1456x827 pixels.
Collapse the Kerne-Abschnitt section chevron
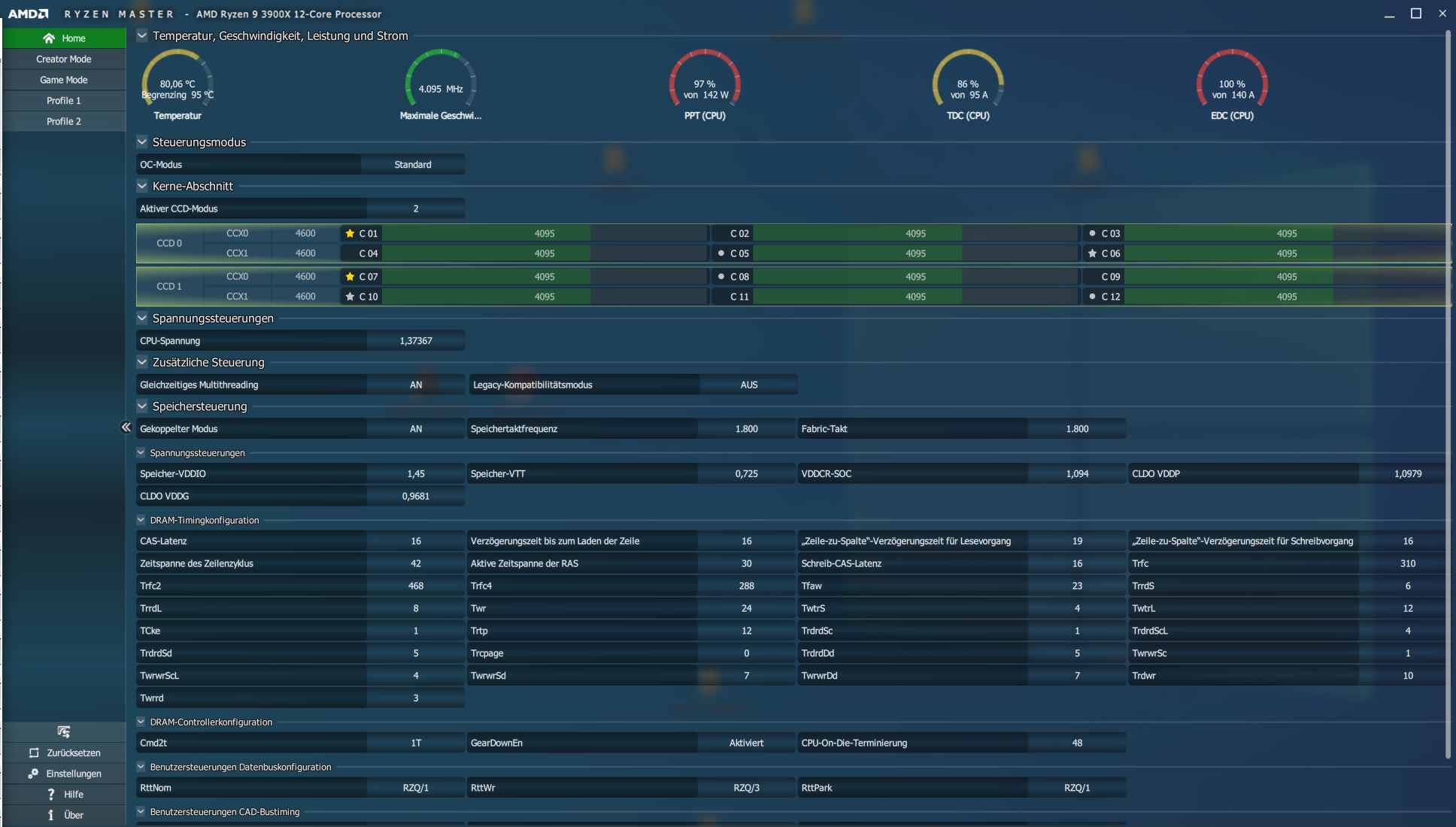click(x=142, y=186)
